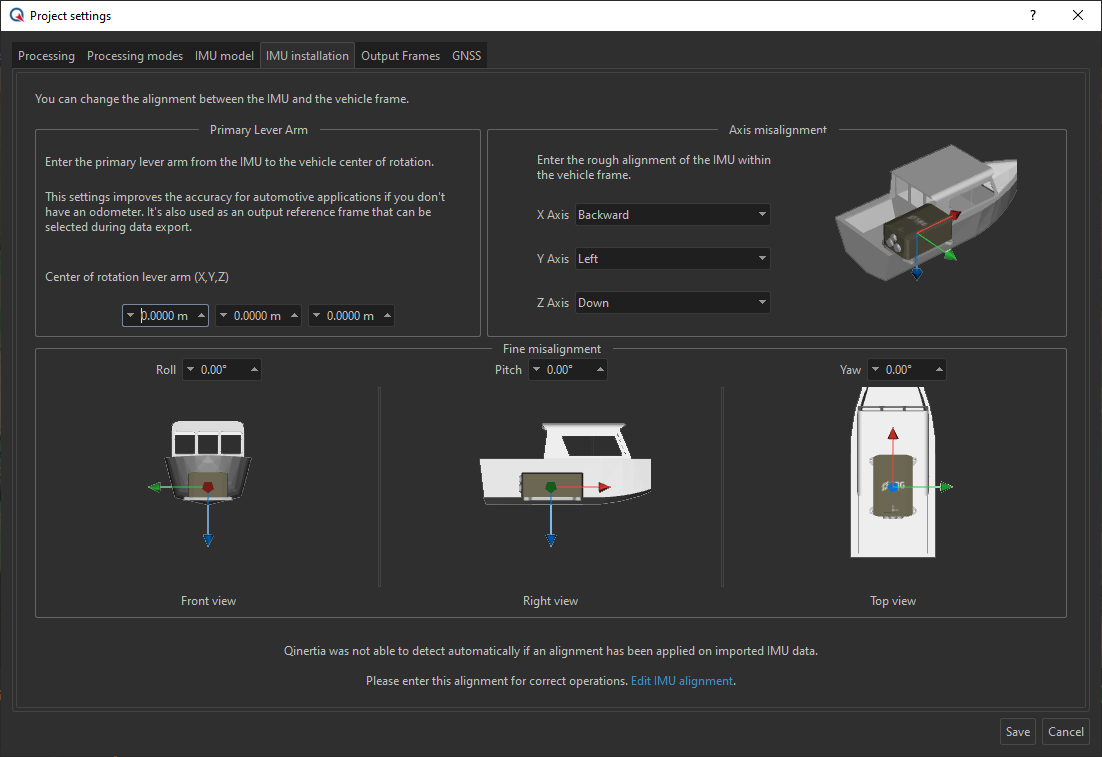Open the X Axis dropdown set to Backward
1102x757 pixels.
(x=673, y=215)
